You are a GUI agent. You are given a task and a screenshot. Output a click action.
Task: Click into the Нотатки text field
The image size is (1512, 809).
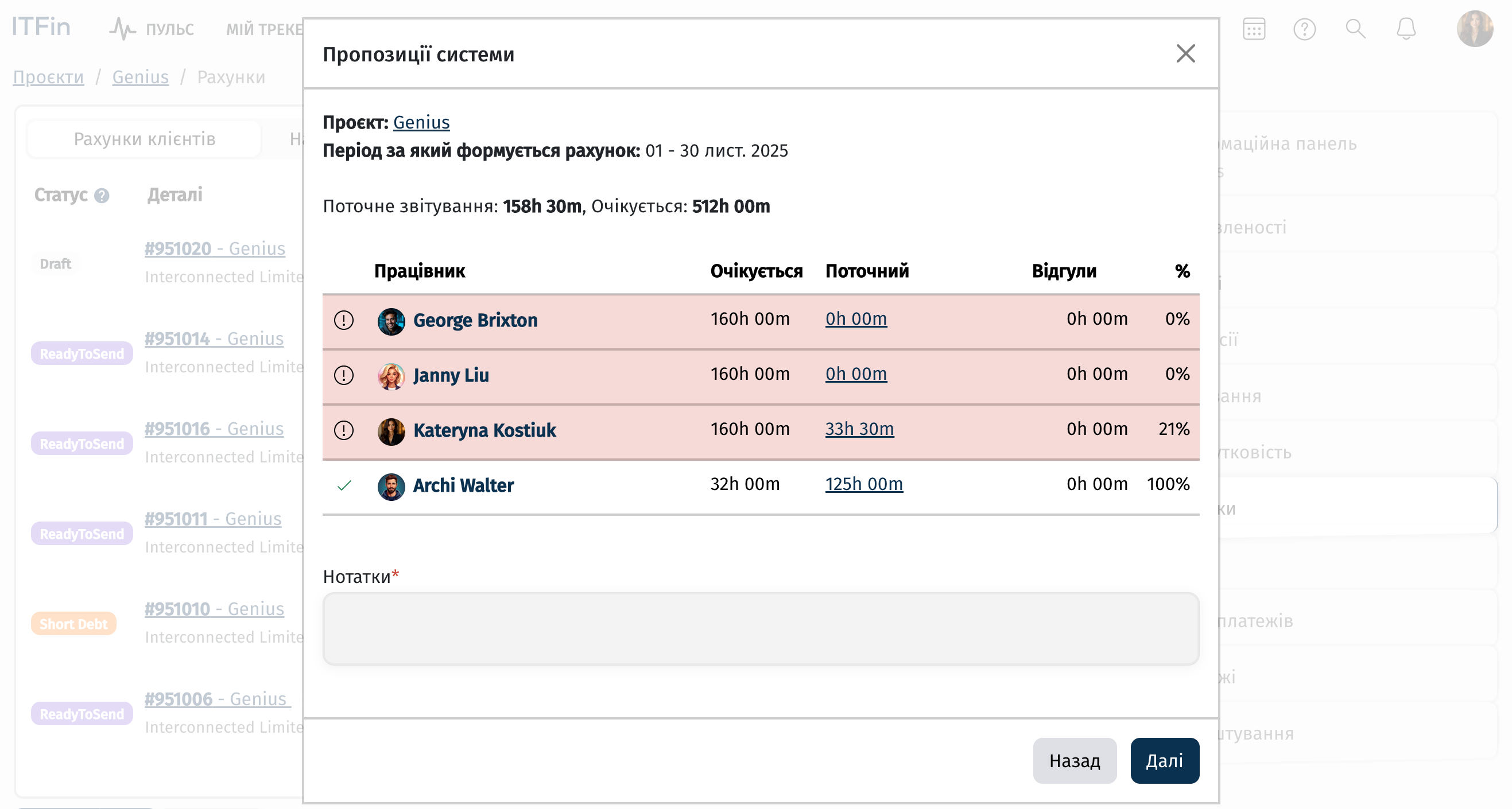760,628
